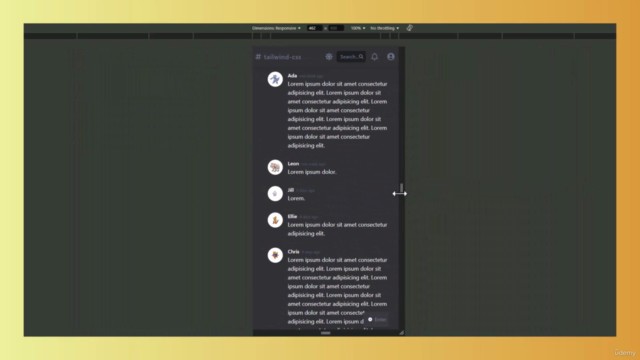This screenshot has width=640, height=360.
Task: Click the magnifier icon in search box
Action: coord(361,57)
